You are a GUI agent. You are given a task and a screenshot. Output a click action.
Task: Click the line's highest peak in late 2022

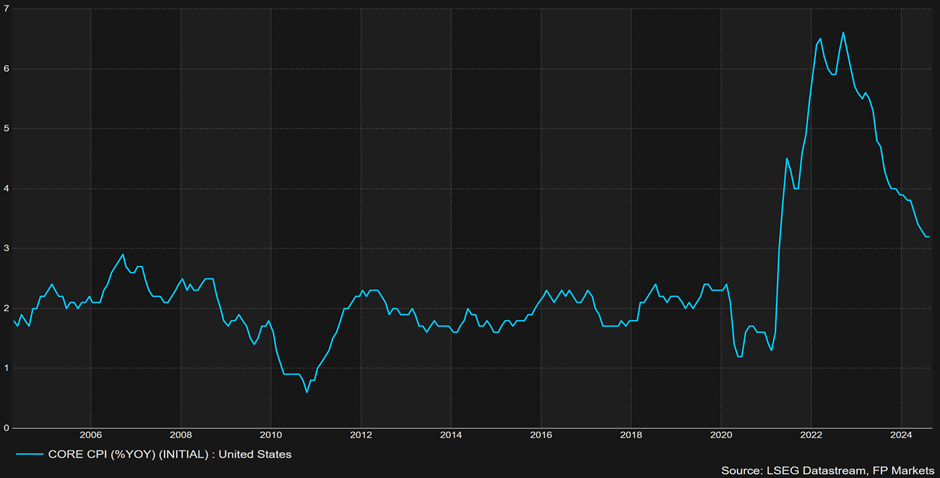(x=843, y=33)
